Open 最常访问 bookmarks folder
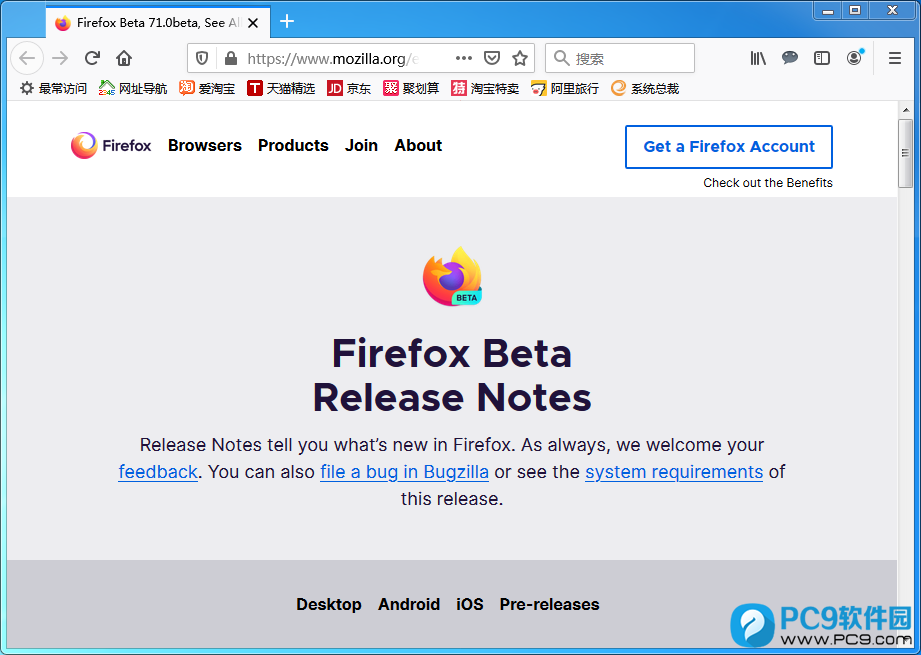The width and height of the screenshot is (921, 655). (x=53, y=89)
